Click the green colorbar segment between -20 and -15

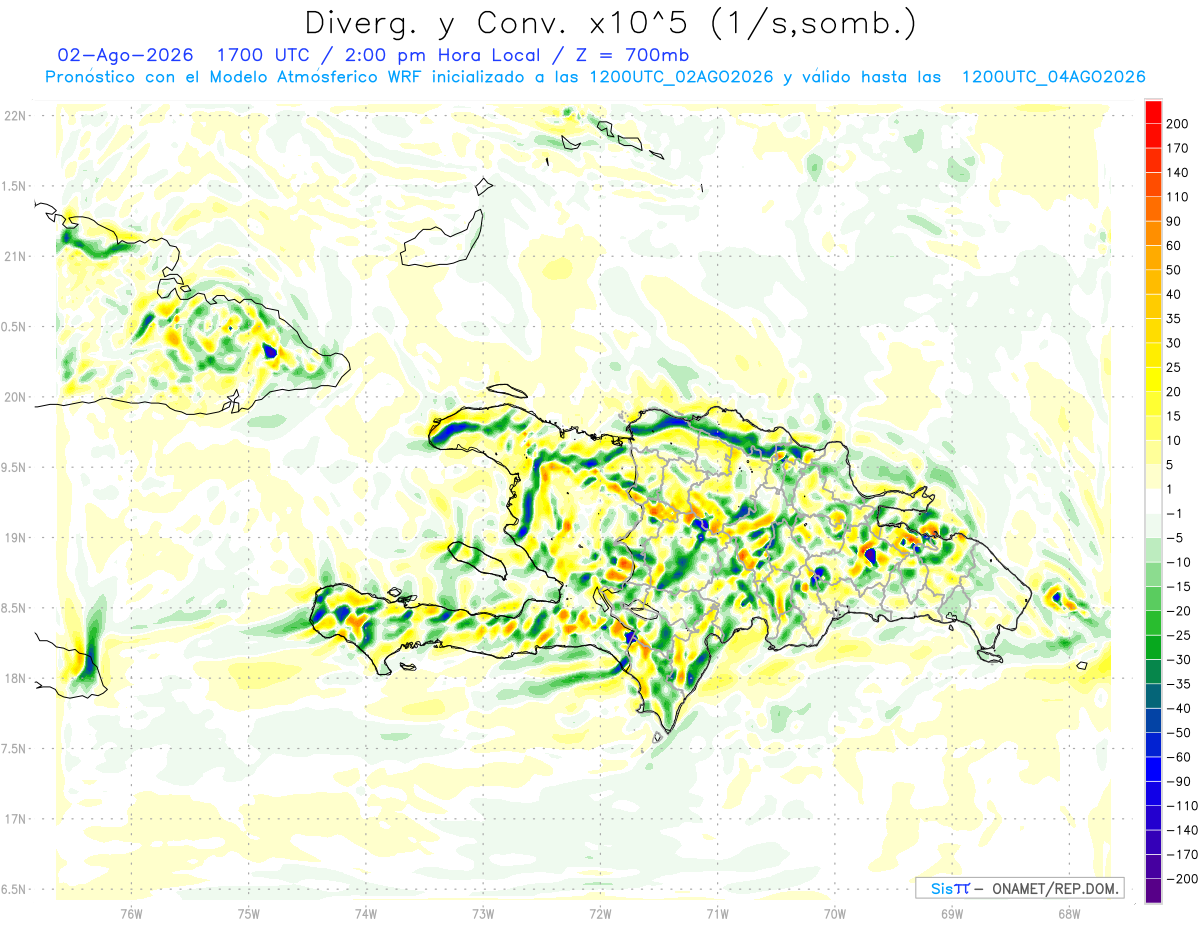point(1153,598)
